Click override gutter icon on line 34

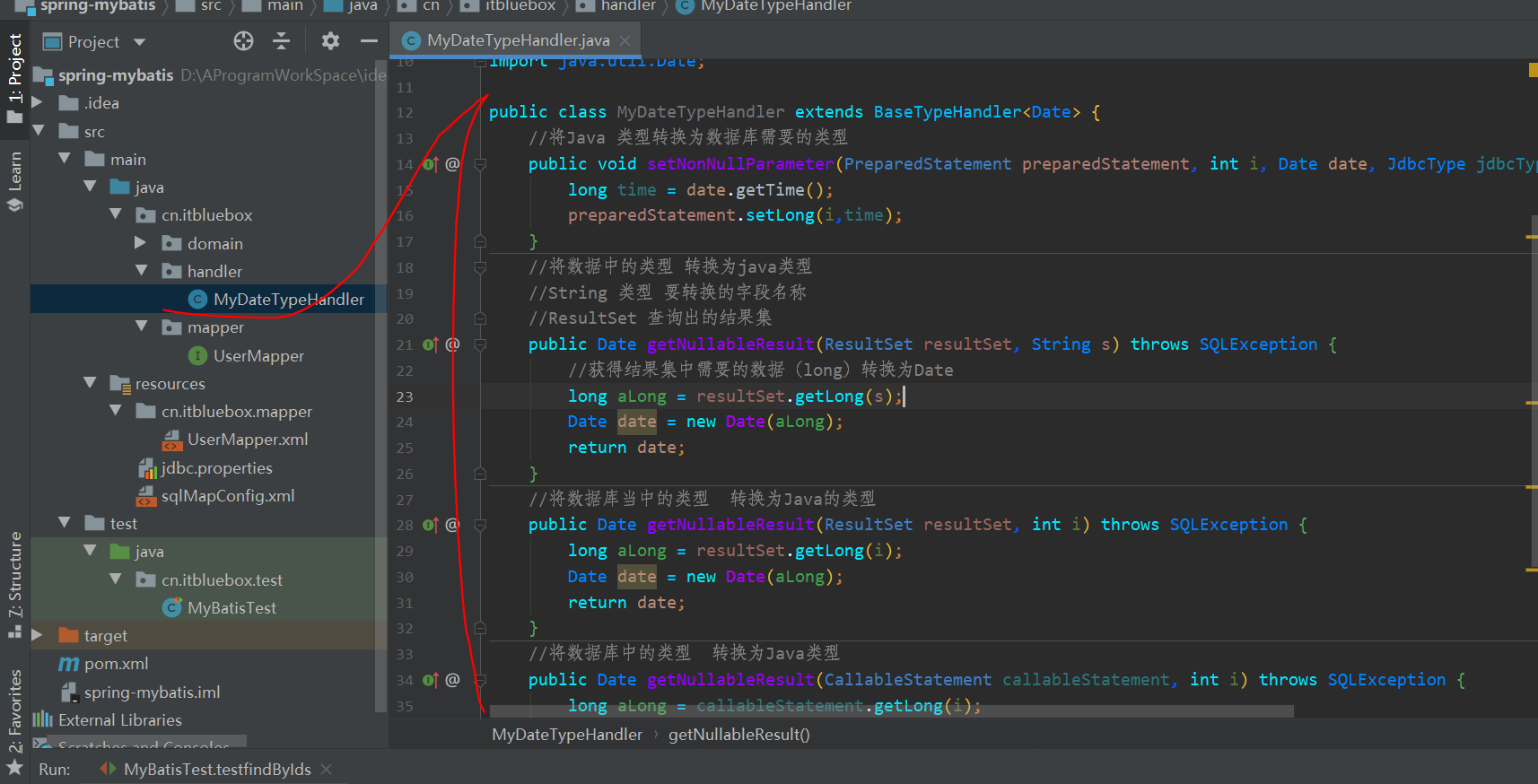(431, 680)
